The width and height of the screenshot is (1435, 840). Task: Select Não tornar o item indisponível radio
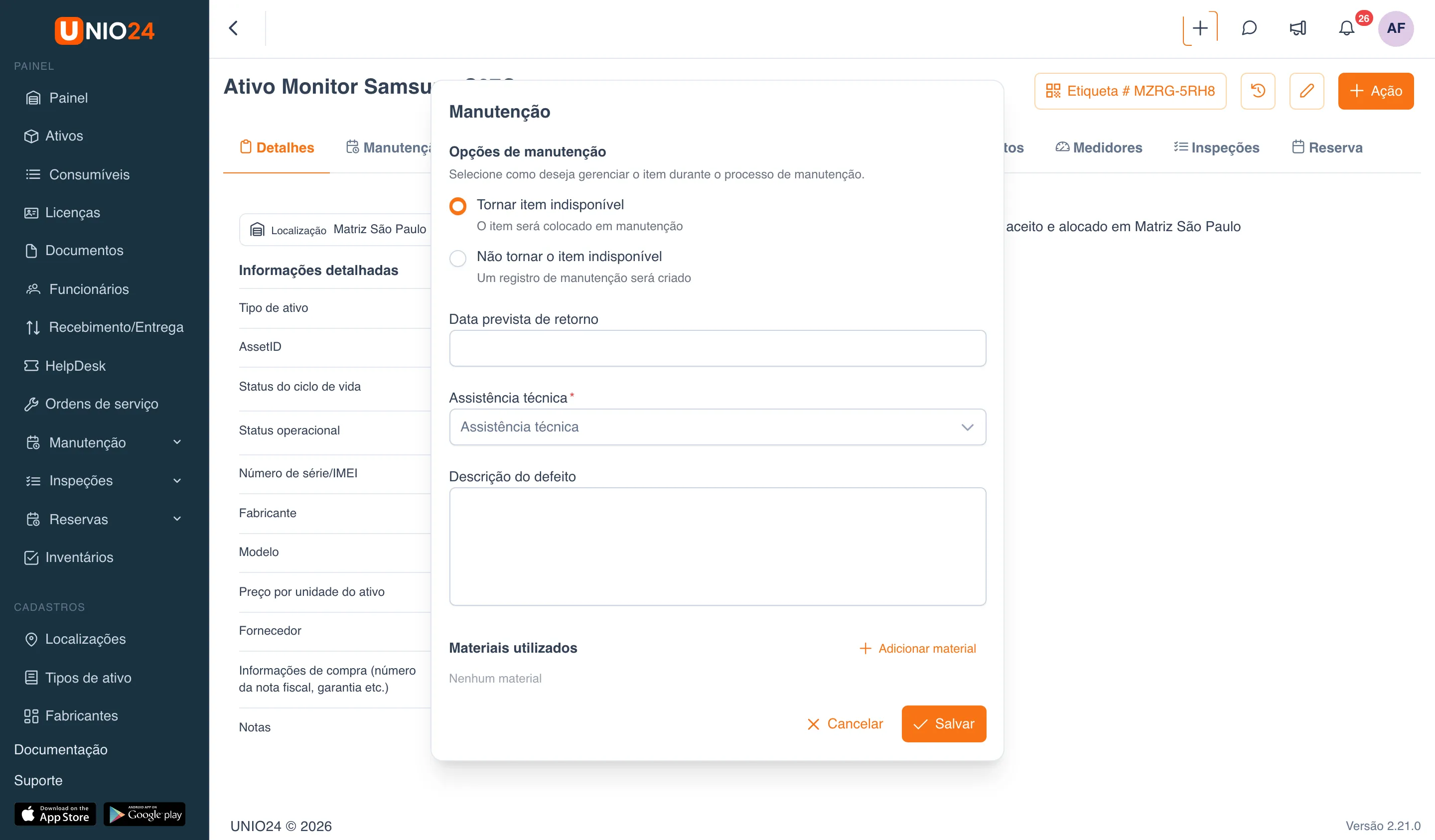point(458,258)
